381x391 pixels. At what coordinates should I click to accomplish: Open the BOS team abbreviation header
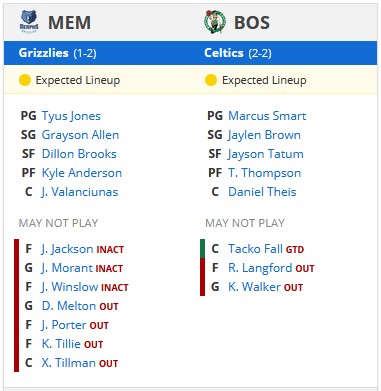252,23
